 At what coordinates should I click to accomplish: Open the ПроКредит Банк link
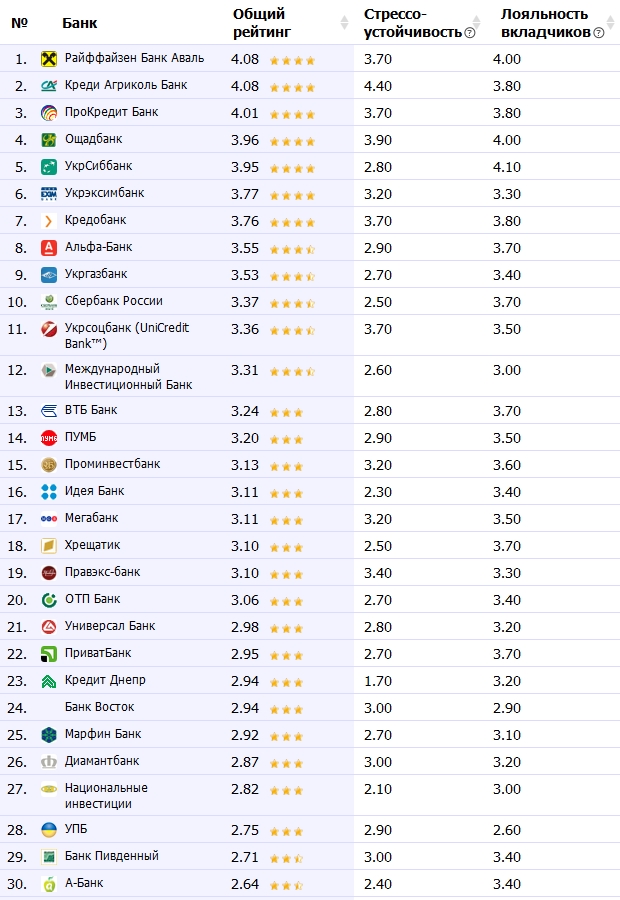(111, 112)
